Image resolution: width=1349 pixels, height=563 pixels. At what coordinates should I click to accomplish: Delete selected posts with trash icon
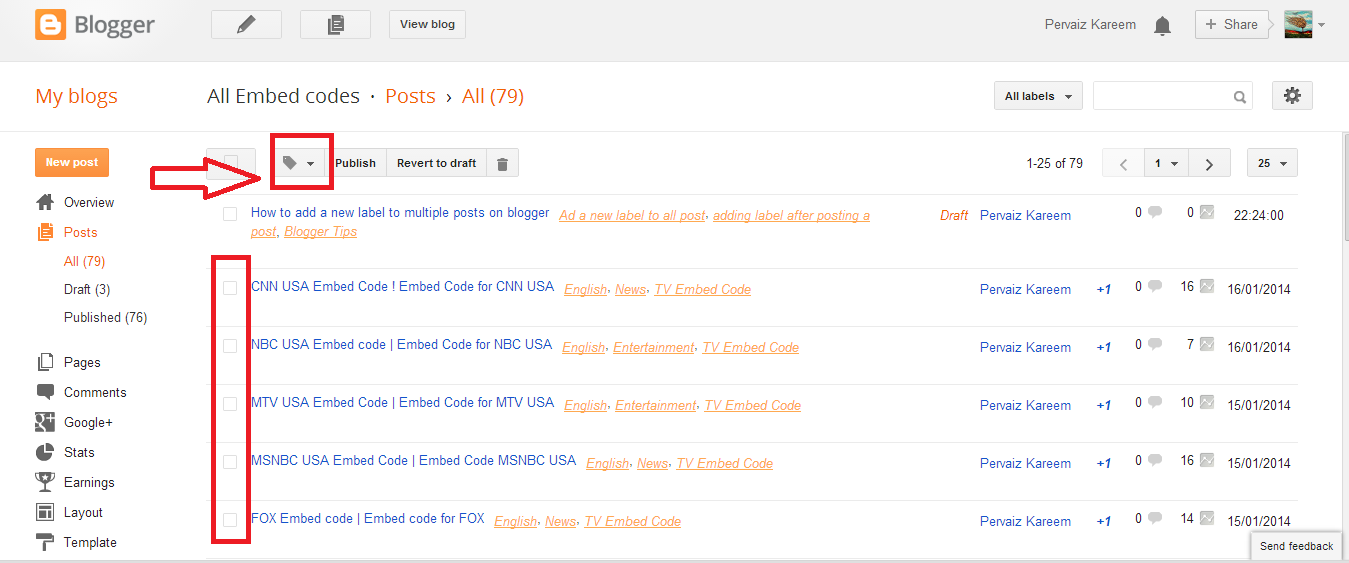click(502, 163)
